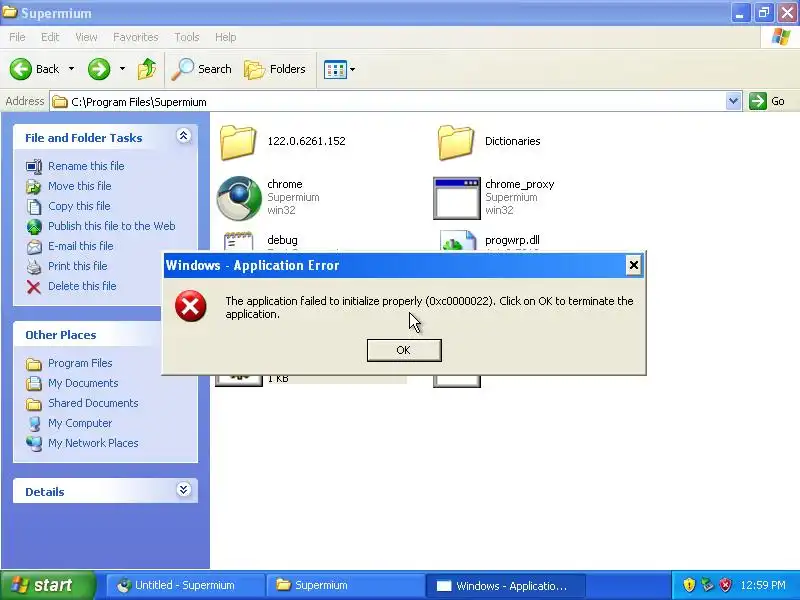
Task: Open the Help menu
Action: coord(226,37)
